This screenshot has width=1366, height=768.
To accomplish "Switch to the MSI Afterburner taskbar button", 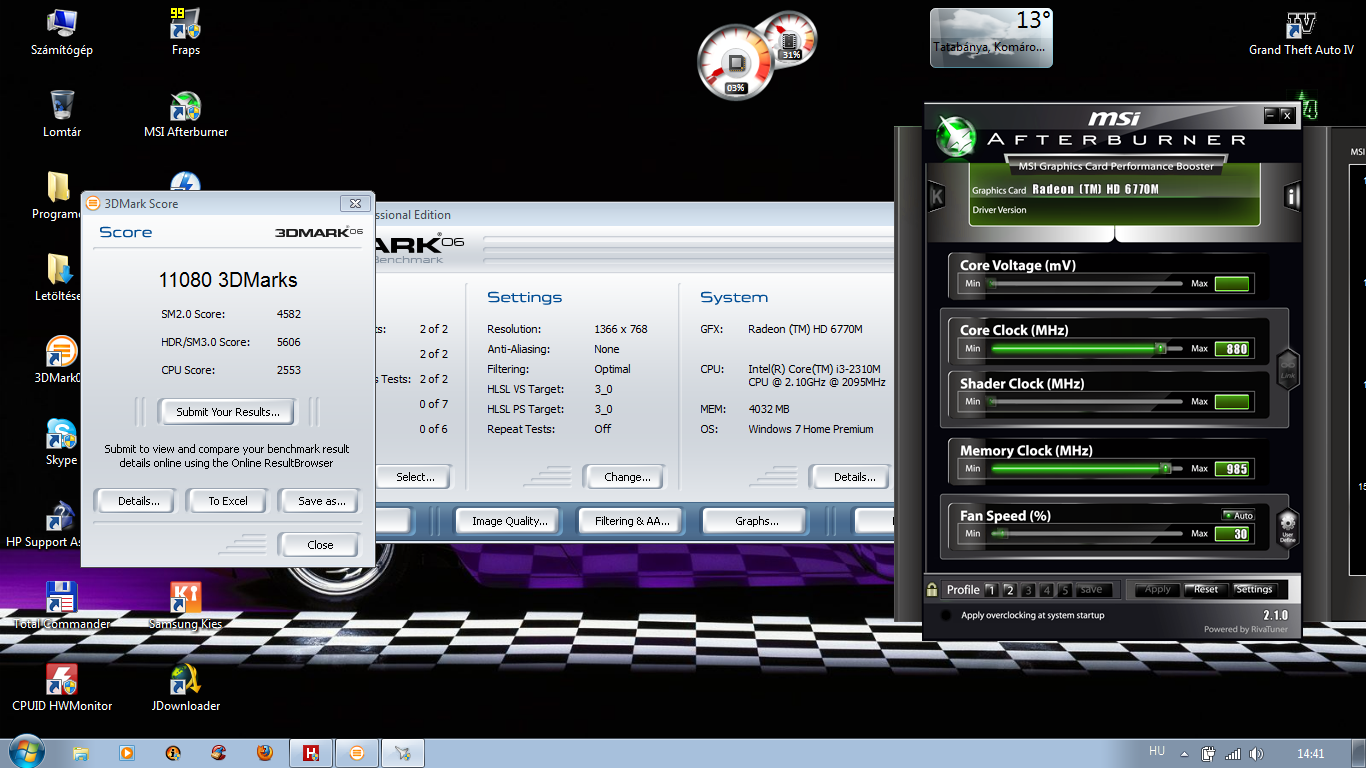I will click(403, 753).
